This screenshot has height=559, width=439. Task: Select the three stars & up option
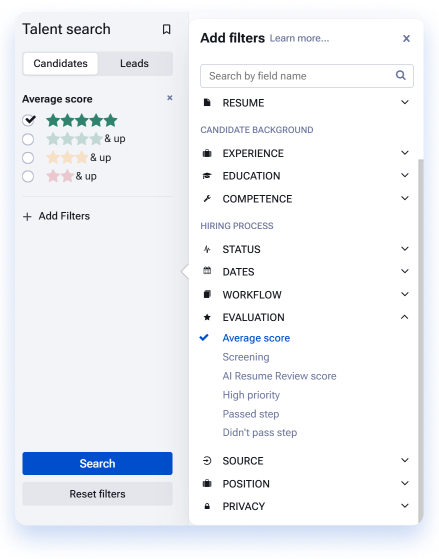pos(28,158)
